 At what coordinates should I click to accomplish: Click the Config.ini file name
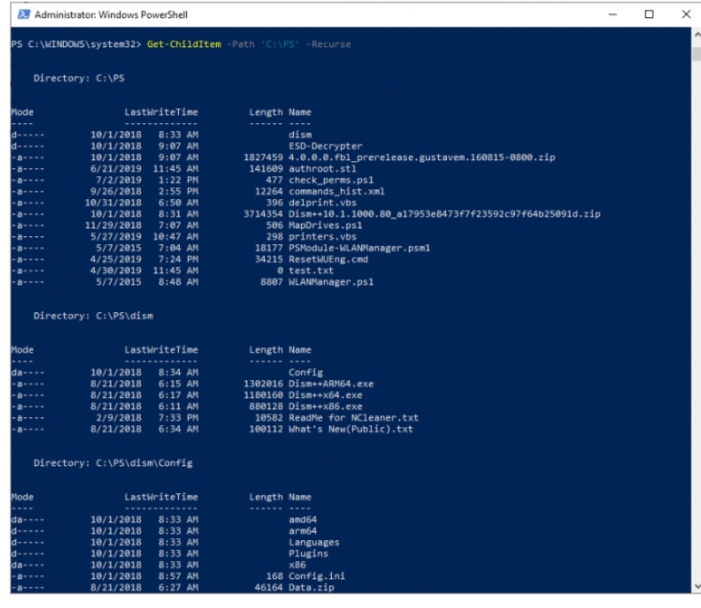pos(317,576)
